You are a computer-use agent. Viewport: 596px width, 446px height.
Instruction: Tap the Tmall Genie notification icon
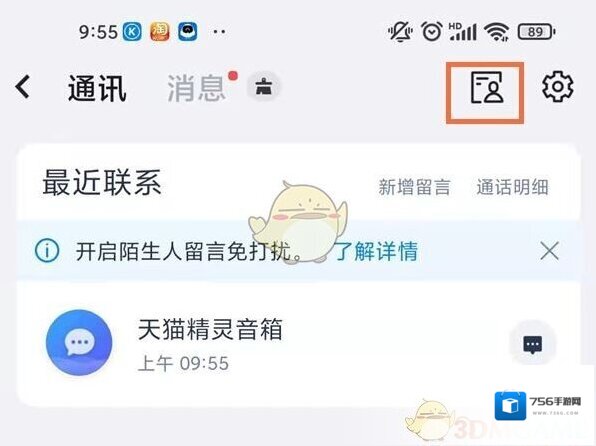[x=188, y=31]
